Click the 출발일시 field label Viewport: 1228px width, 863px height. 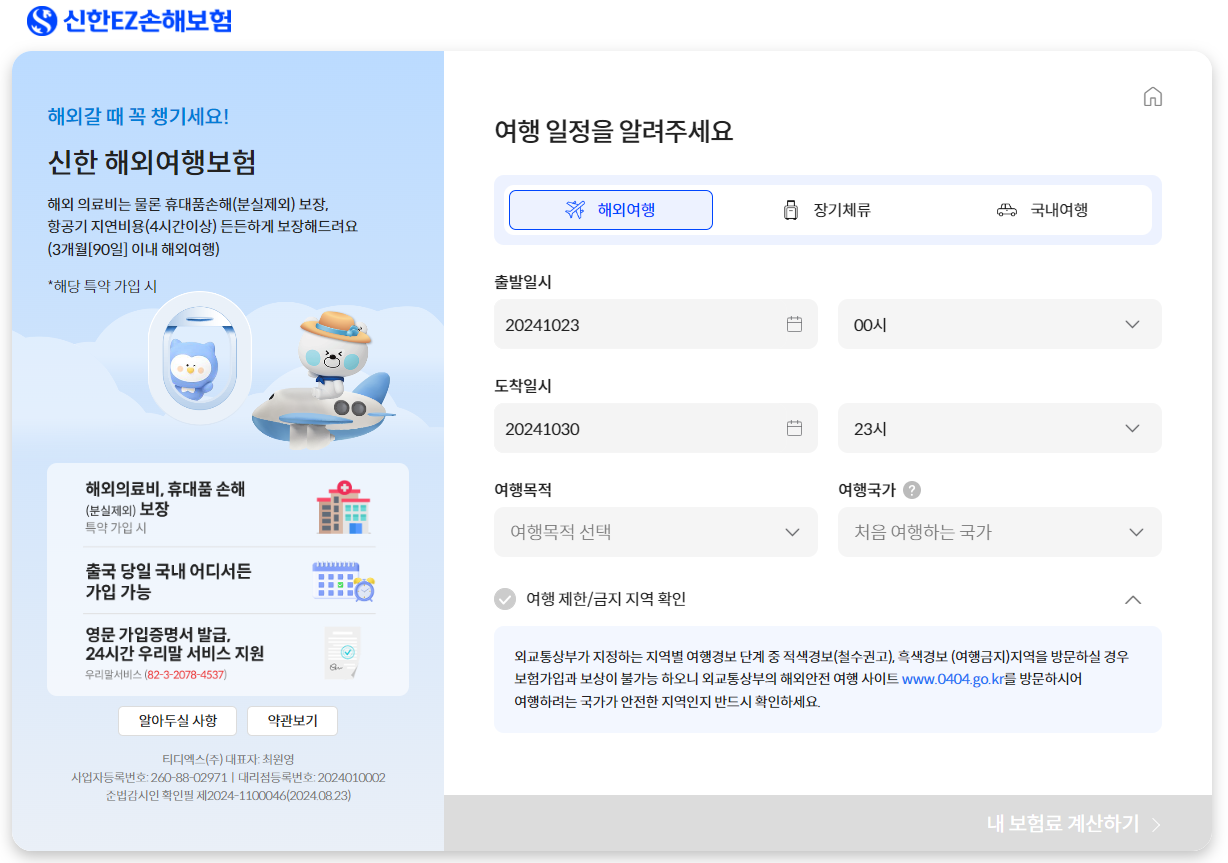pyautogui.click(x=523, y=282)
